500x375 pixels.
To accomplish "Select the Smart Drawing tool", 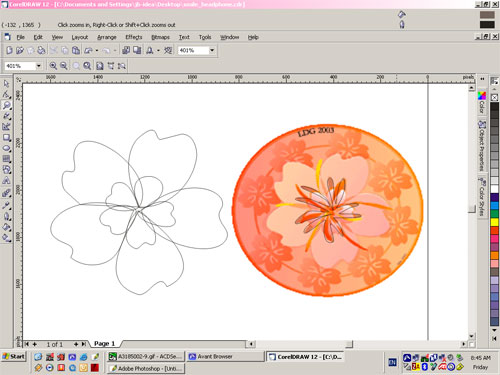I will click(6, 127).
